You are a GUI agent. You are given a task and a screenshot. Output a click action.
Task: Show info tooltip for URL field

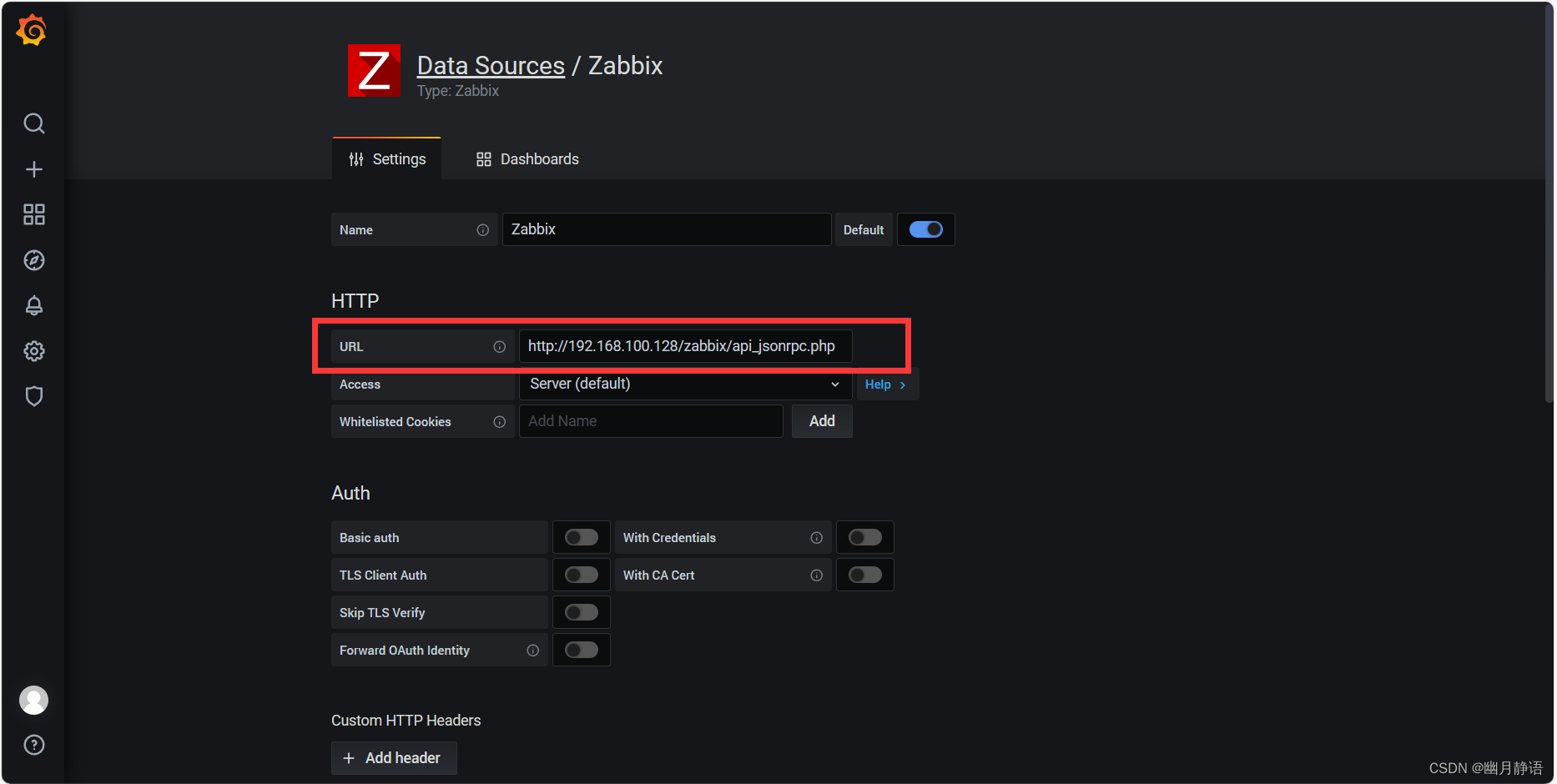[x=499, y=347]
